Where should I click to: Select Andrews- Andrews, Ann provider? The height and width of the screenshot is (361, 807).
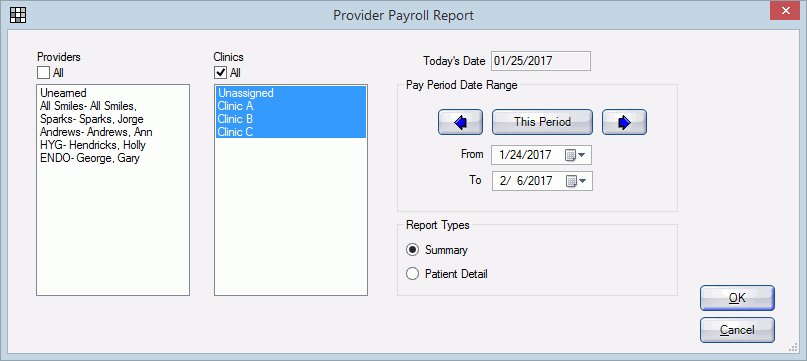(x=113, y=132)
